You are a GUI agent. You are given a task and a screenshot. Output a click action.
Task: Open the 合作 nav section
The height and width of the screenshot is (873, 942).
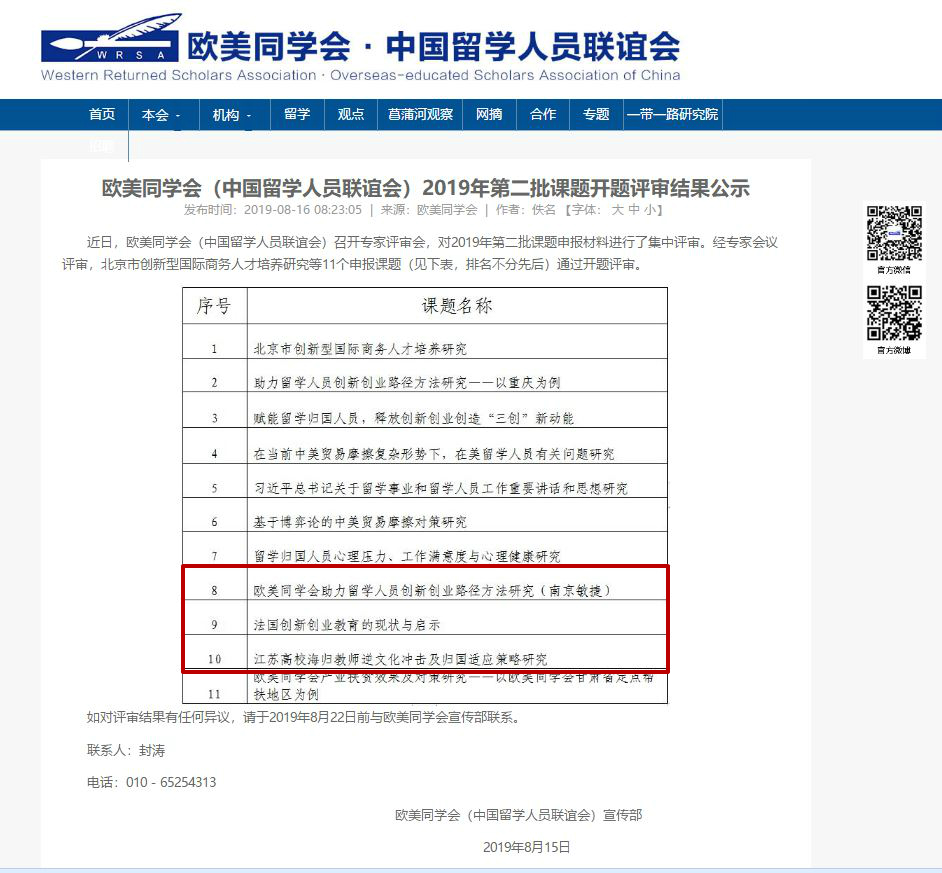tap(542, 114)
